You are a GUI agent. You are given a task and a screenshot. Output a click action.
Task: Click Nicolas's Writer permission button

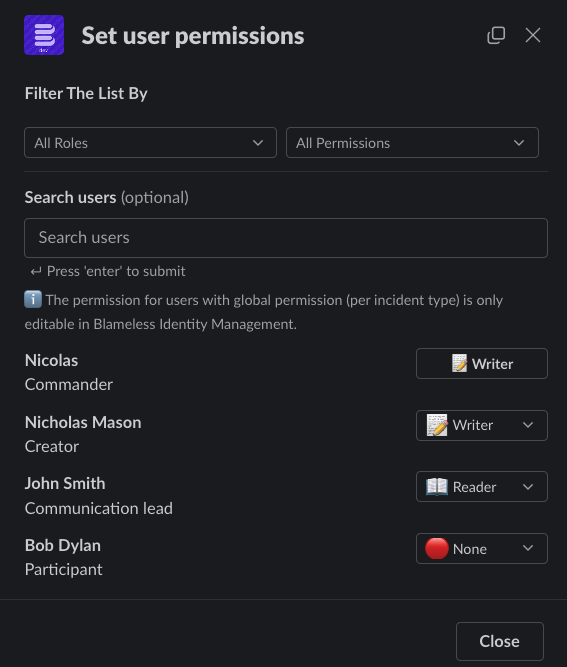click(x=482, y=363)
